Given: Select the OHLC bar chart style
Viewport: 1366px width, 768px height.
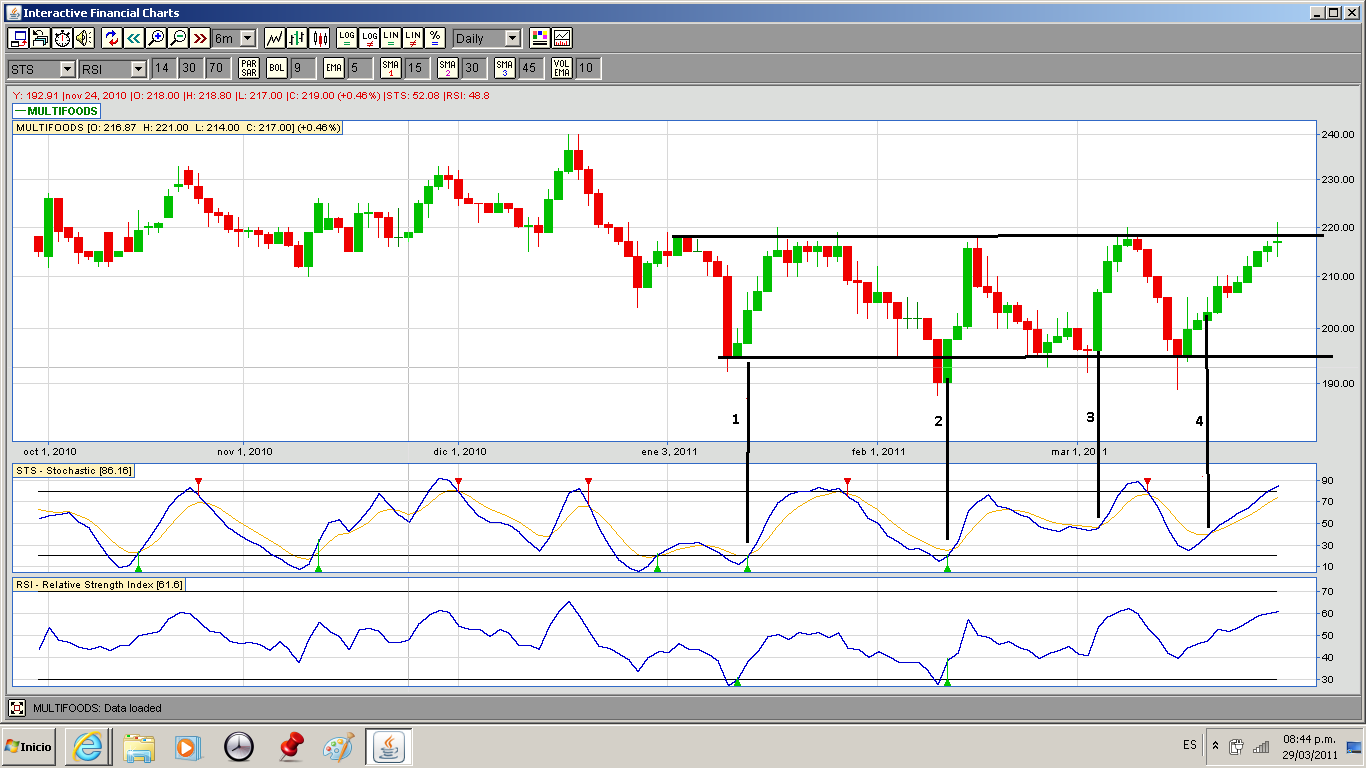Looking at the screenshot, I should coord(297,38).
